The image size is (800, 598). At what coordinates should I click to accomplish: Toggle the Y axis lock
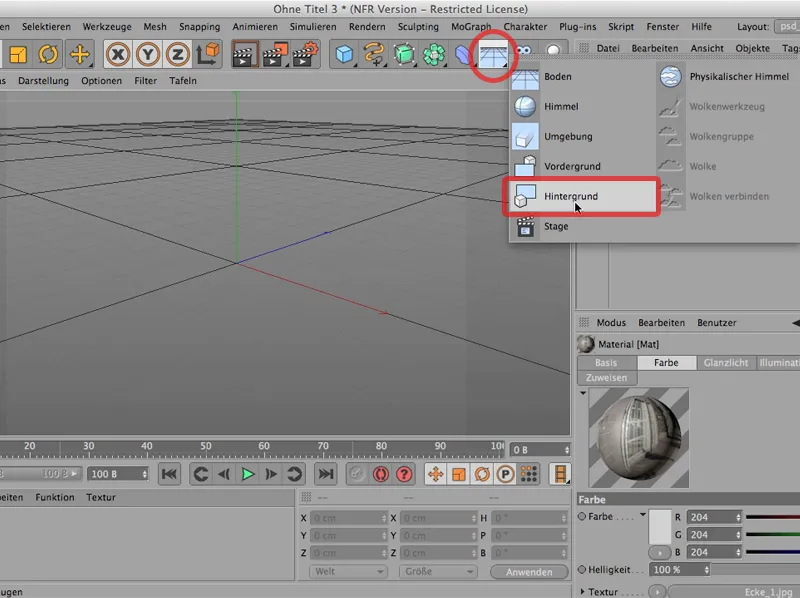click(147, 54)
